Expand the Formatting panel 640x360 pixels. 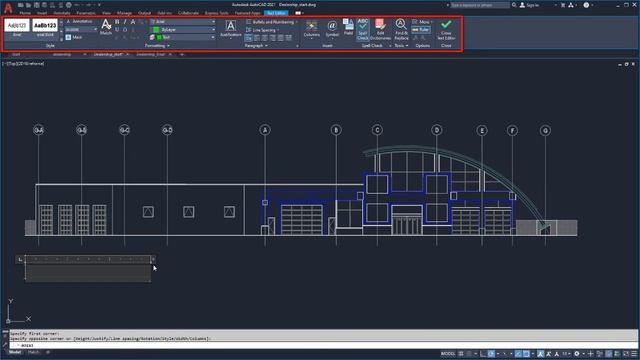tap(157, 46)
